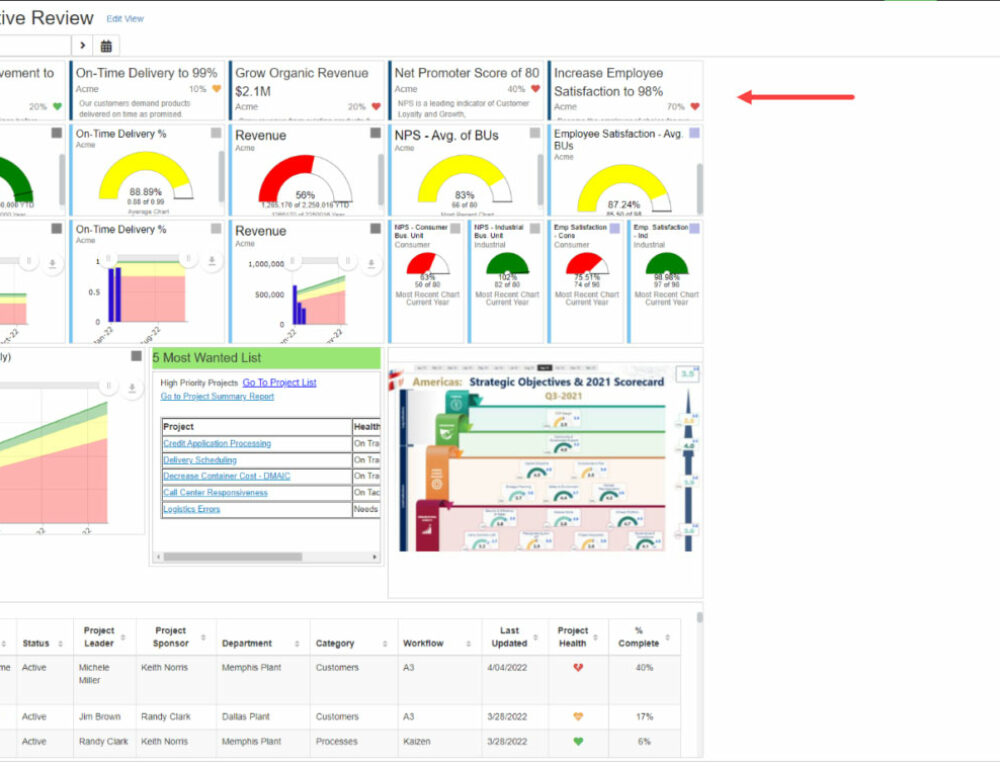The height and width of the screenshot is (766, 1000).
Task: Toggle square on NPS - Avg. of BUs card
Action: 535,132
